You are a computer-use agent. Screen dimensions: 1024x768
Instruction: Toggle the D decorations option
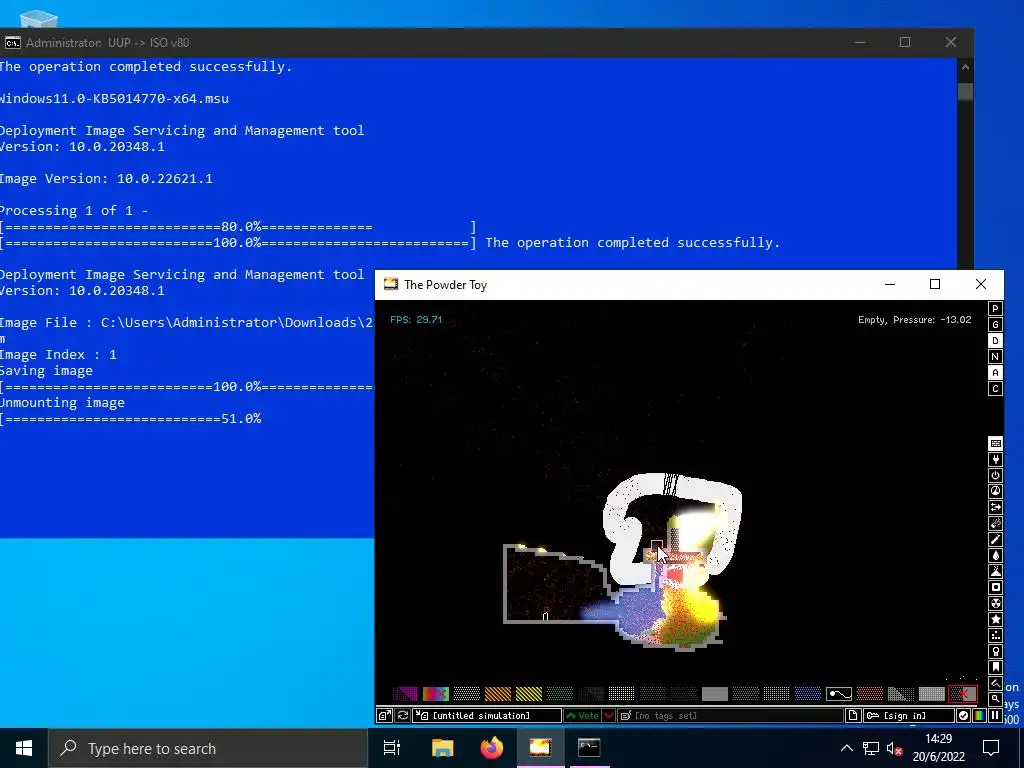[x=995, y=340]
